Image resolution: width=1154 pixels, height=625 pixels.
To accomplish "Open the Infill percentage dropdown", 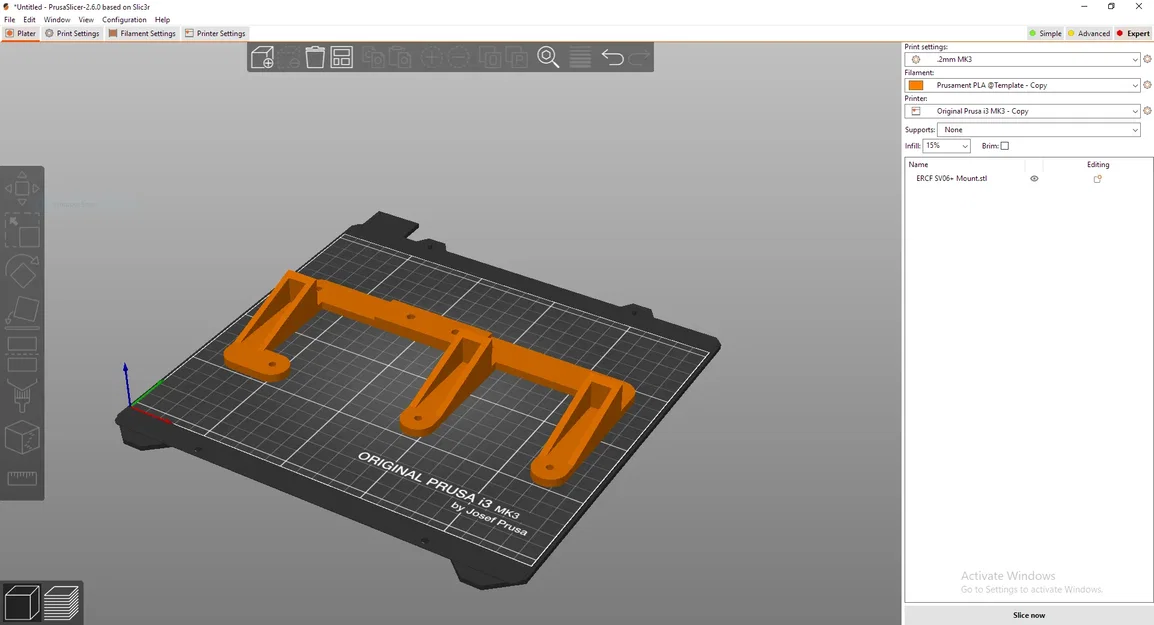I will (946, 146).
